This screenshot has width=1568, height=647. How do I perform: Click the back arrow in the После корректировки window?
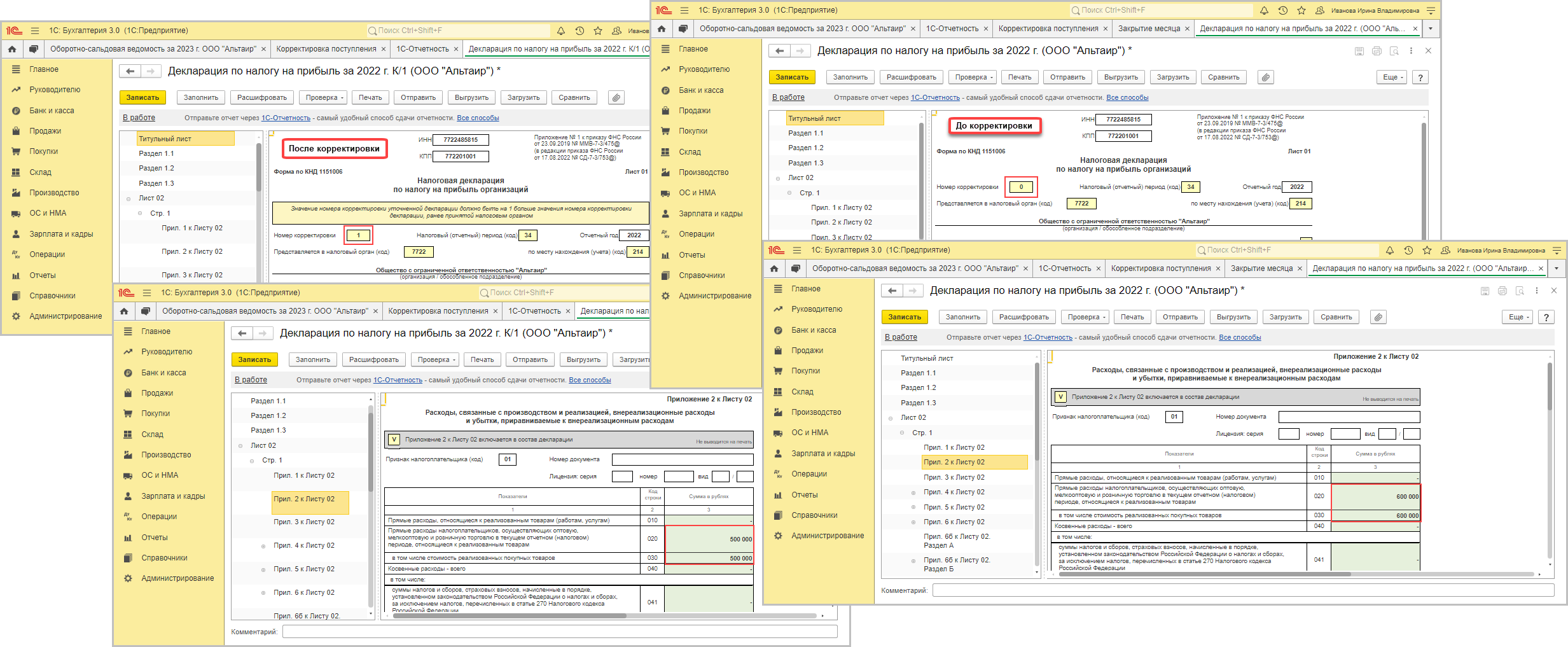click(130, 71)
